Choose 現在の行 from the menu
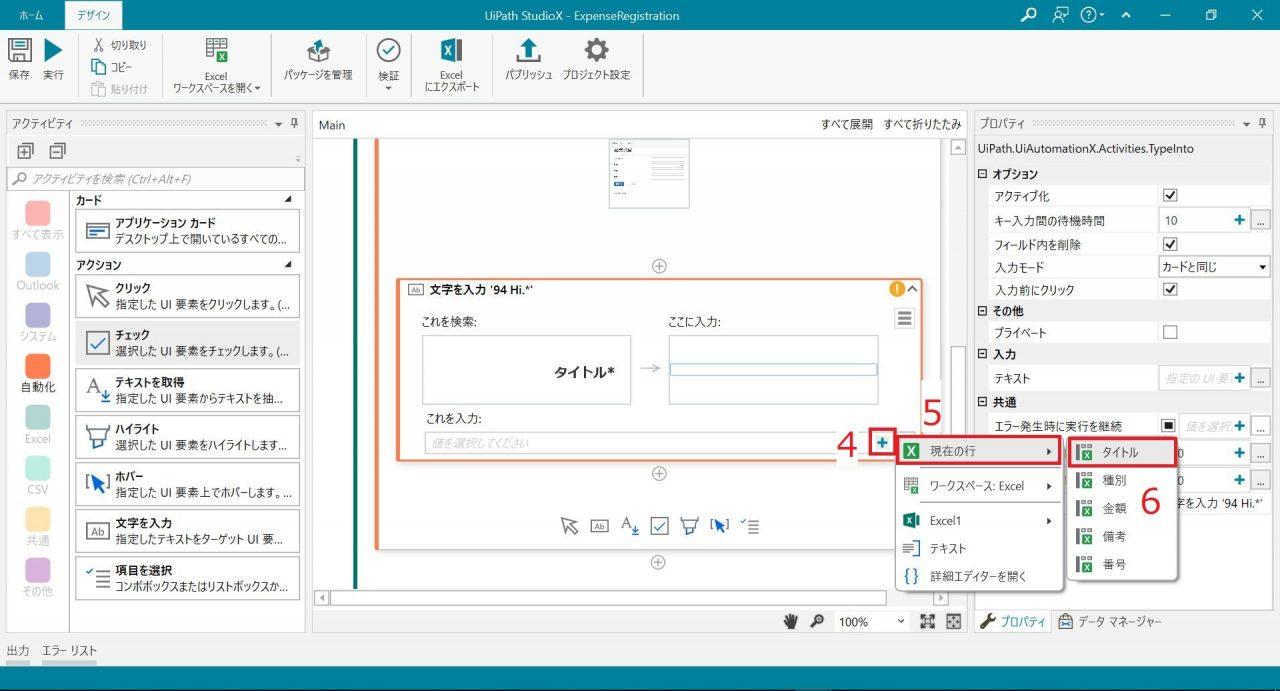This screenshot has width=1280, height=691. (x=979, y=452)
